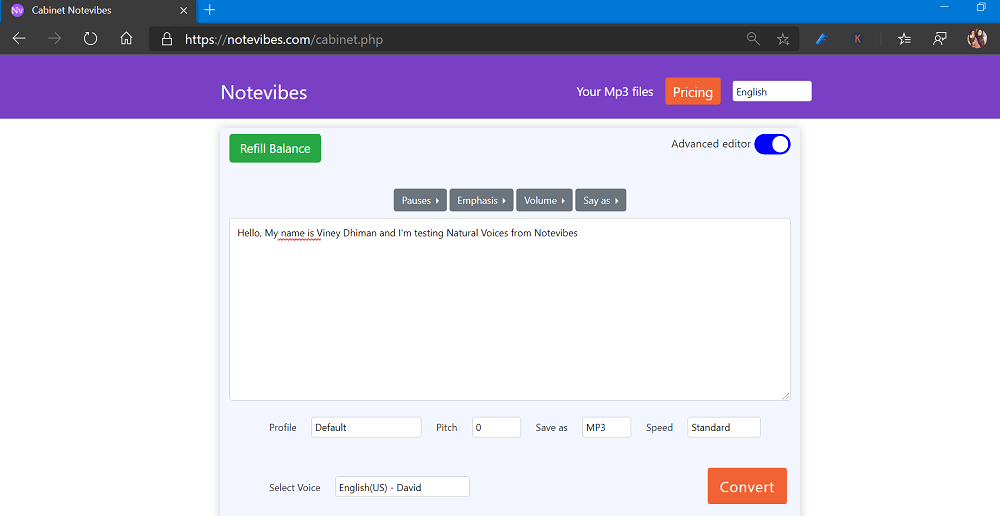
Task: Click the padlock site security icon
Action: (x=167, y=39)
